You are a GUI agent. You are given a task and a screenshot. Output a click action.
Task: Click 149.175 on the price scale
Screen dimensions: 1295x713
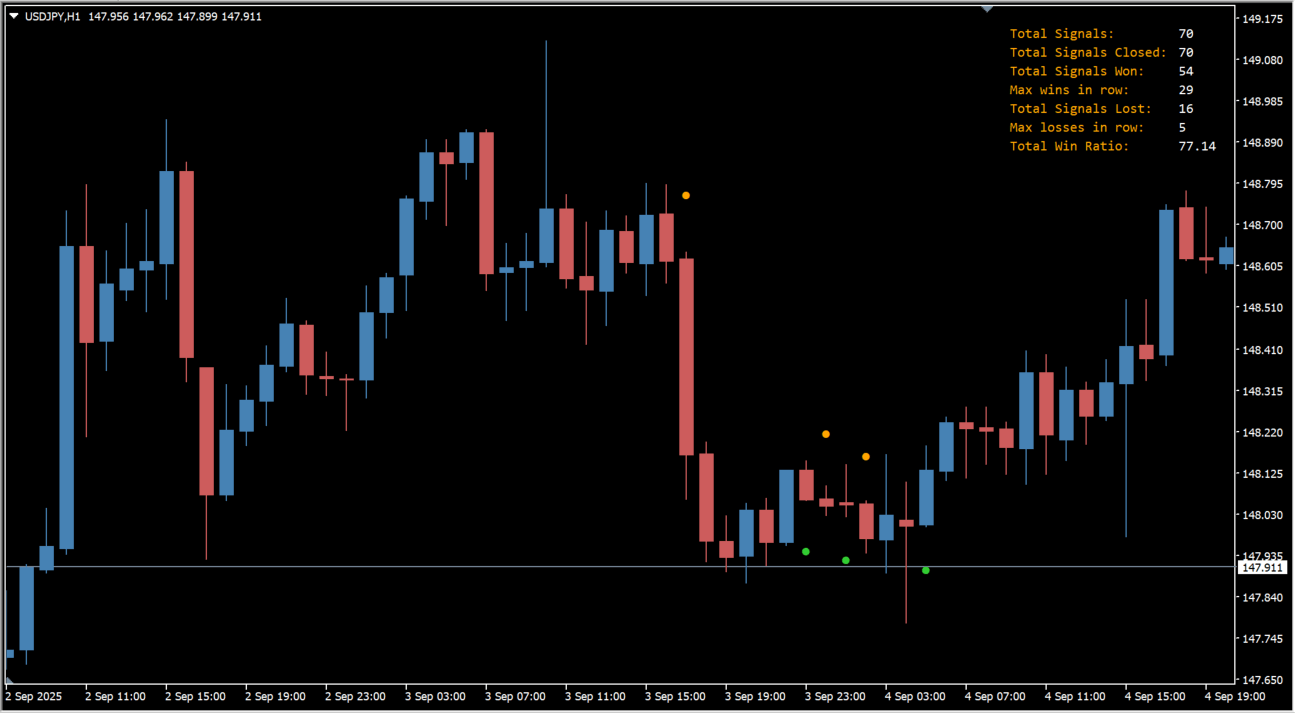coord(1262,19)
